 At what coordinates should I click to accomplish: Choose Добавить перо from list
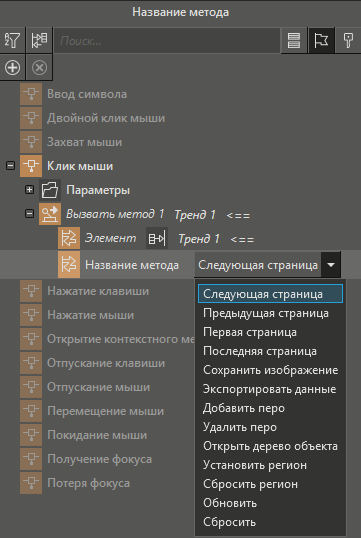[x=270, y=408]
